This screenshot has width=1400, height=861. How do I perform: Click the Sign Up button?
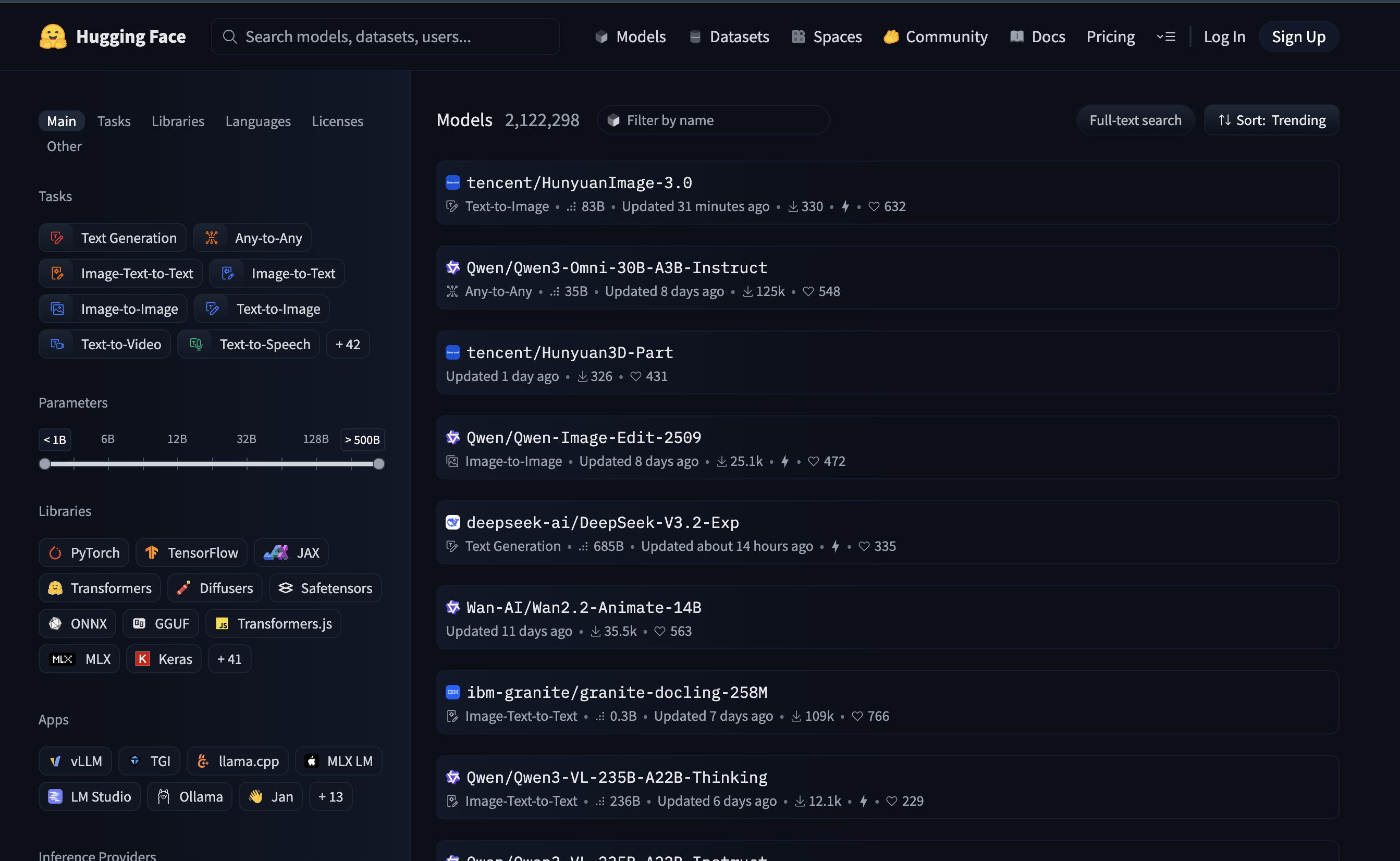click(x=1298, y=36)
